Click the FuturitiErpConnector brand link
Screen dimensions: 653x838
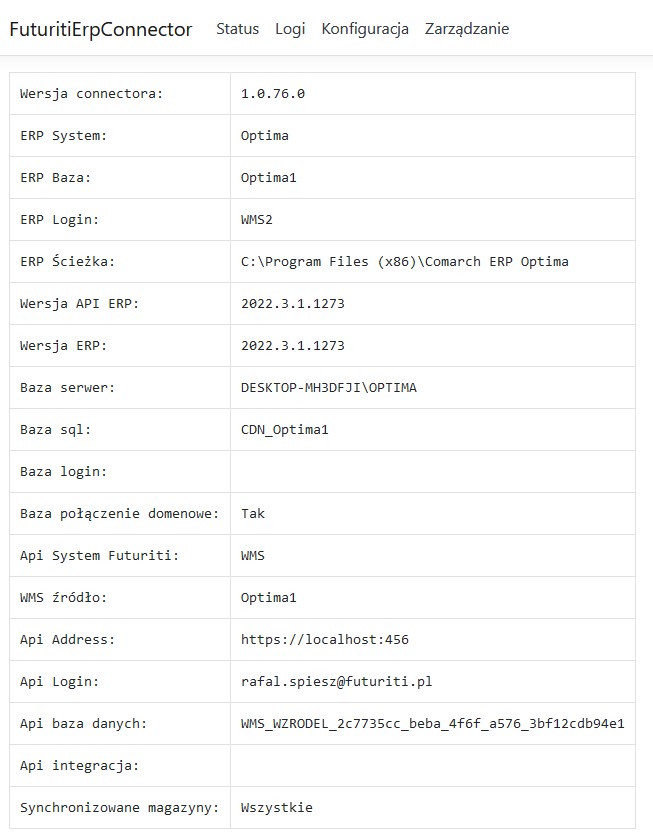click(100, 29)
